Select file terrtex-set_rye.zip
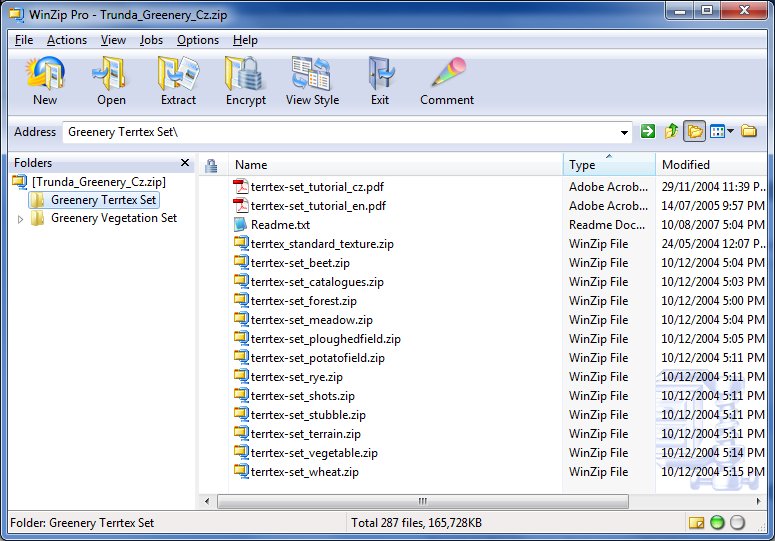The width and height of the screenshot is (775, 541). pyautogui.click(x=297, y=376)
